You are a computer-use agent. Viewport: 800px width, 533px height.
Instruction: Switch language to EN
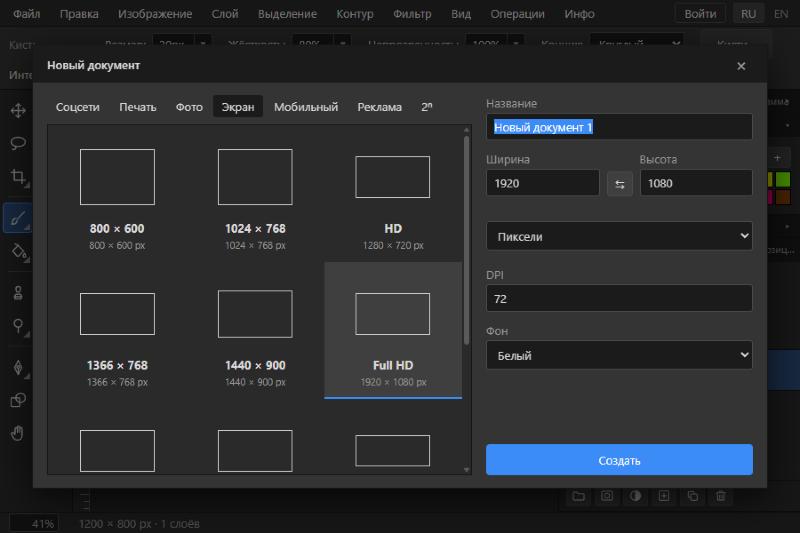click(x=781, y=14)
